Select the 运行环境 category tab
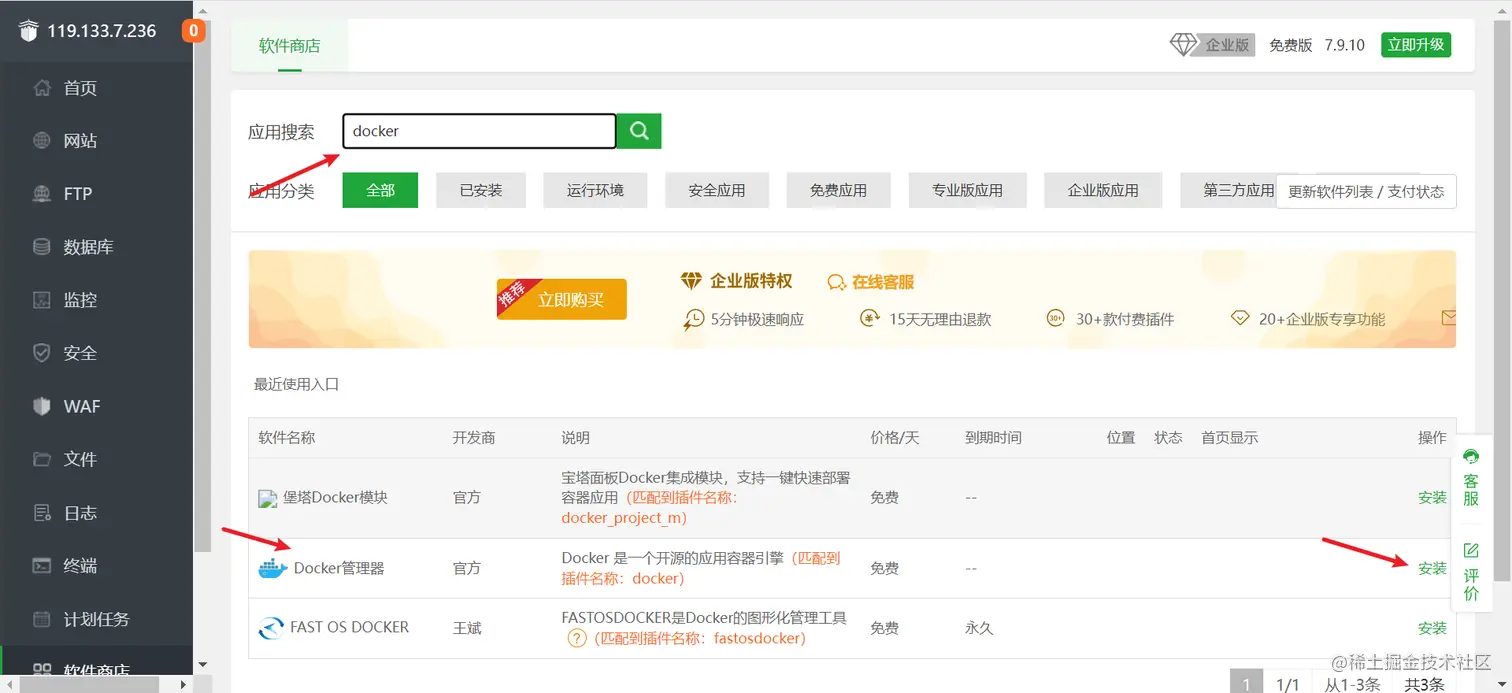 pos(595,190)
